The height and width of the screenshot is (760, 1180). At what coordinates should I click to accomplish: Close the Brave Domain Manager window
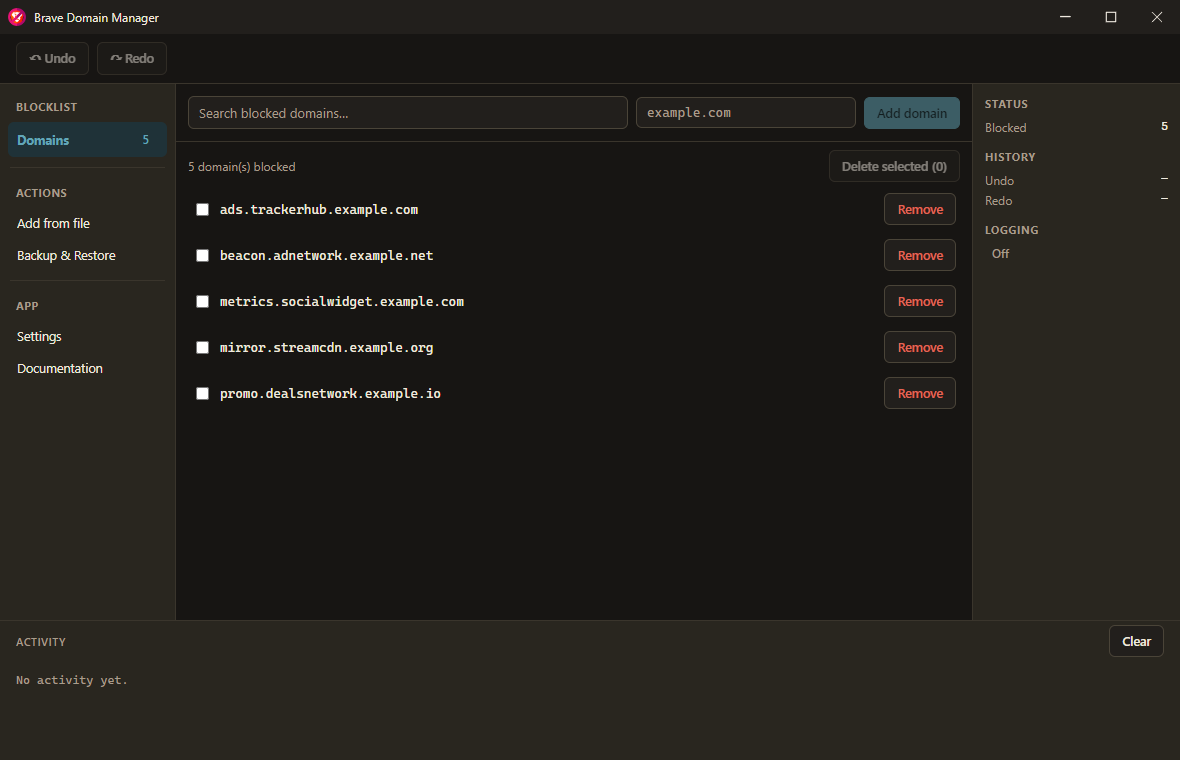(1157, 17)
